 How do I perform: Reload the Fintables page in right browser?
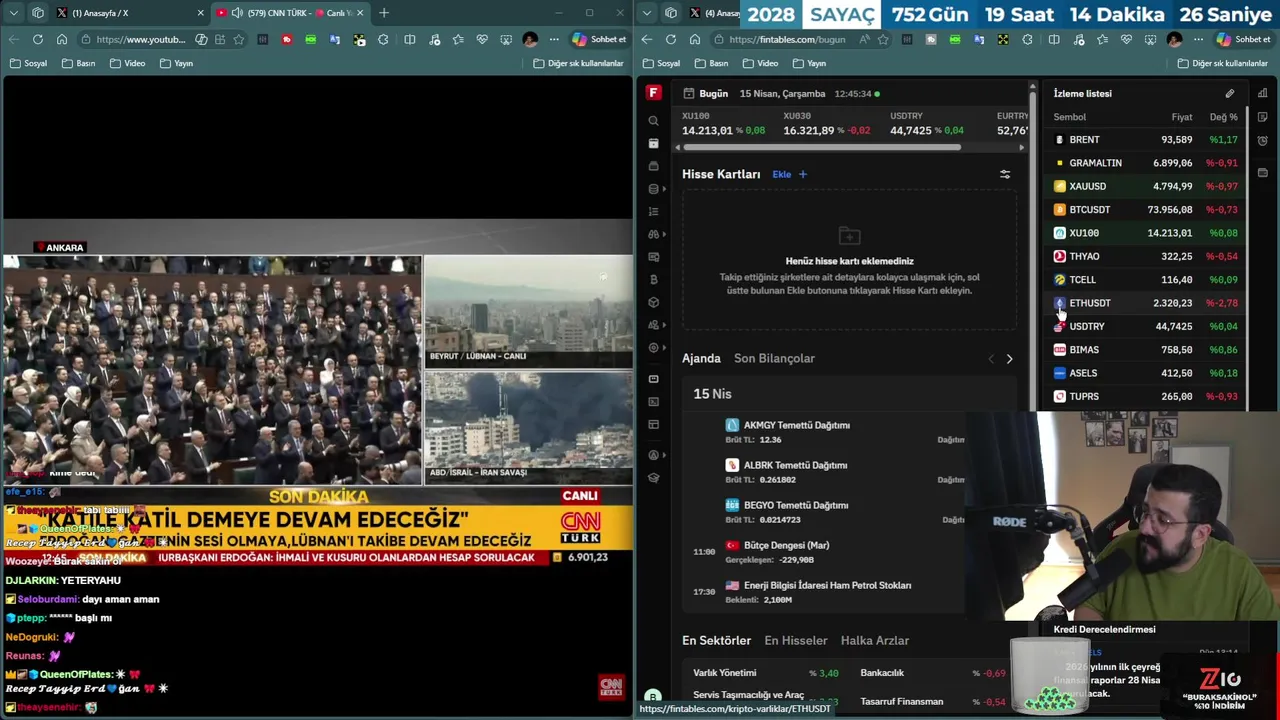[x=670, y=39]
